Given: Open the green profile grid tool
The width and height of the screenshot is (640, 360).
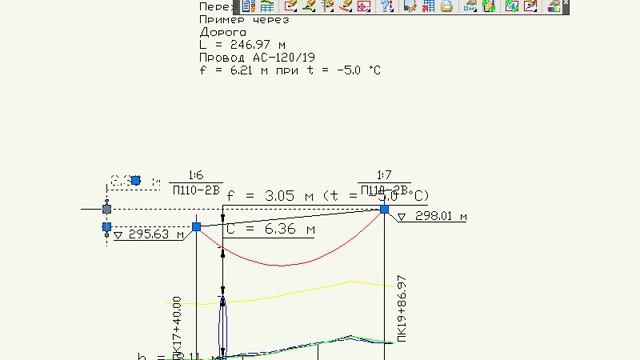Looking at the screenshot, I should pyautogui.click(x=267, y=6).
